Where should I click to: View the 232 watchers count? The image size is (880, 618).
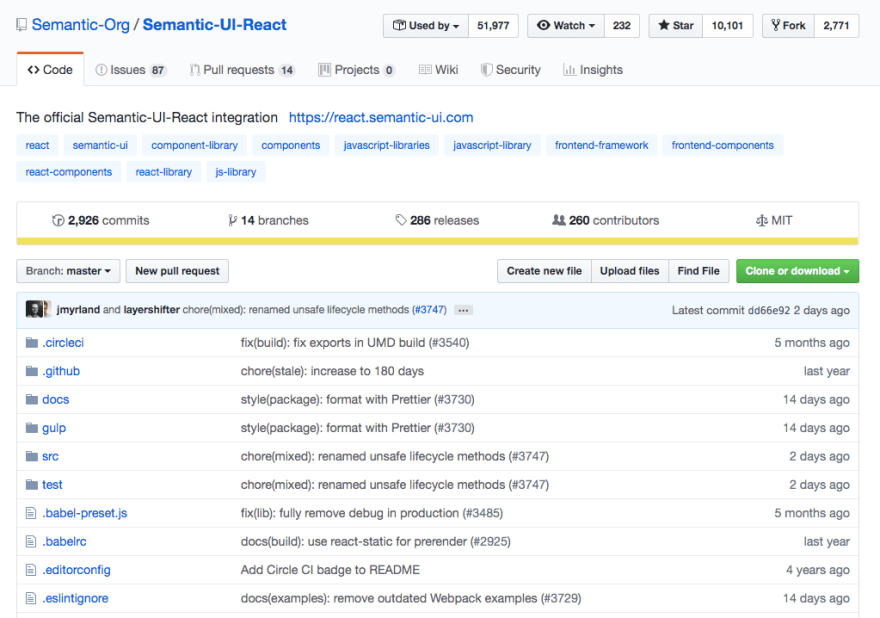click(622, 26)
